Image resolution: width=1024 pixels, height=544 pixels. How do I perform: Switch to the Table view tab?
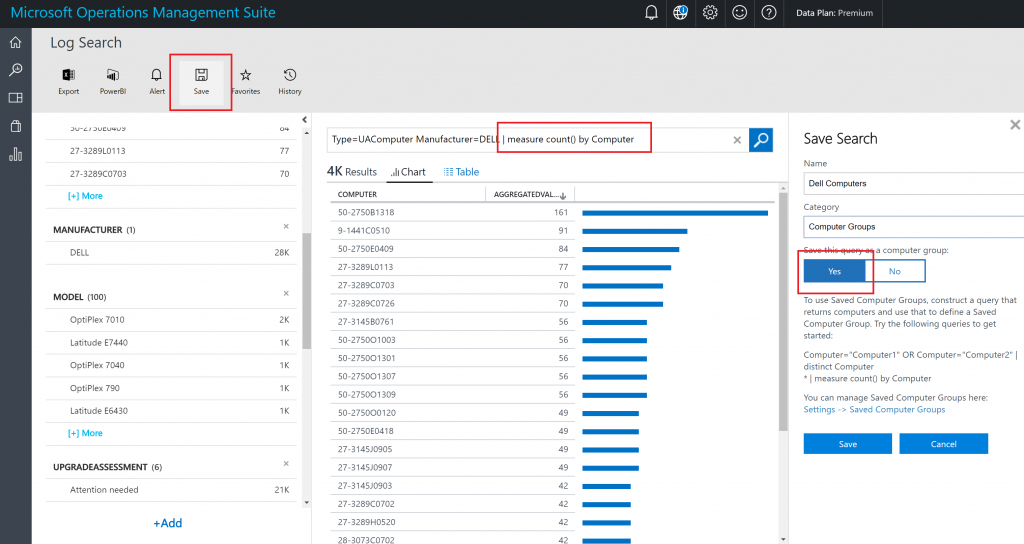[461, 172]
